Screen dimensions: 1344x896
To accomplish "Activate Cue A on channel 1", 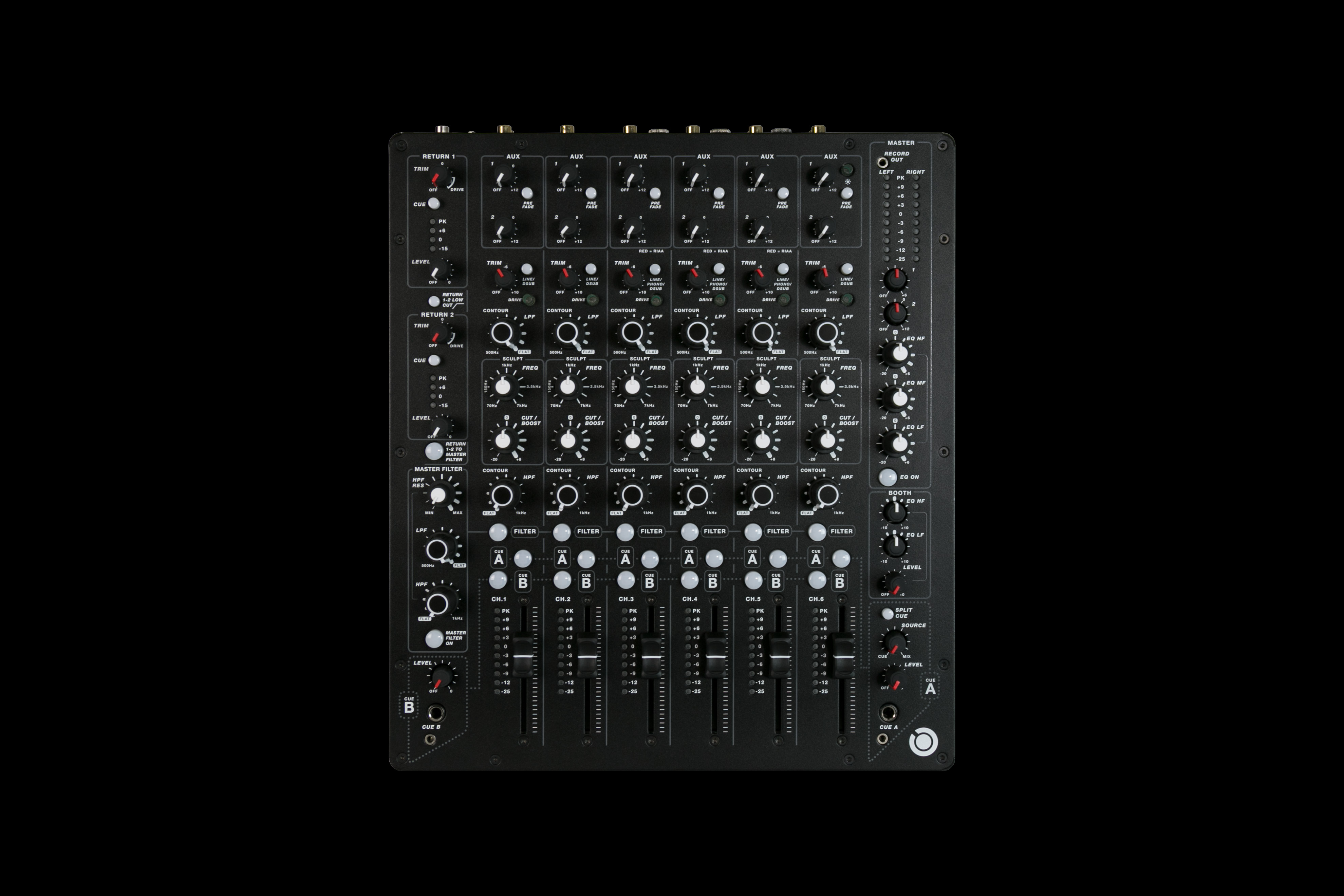I will (522, 559).
